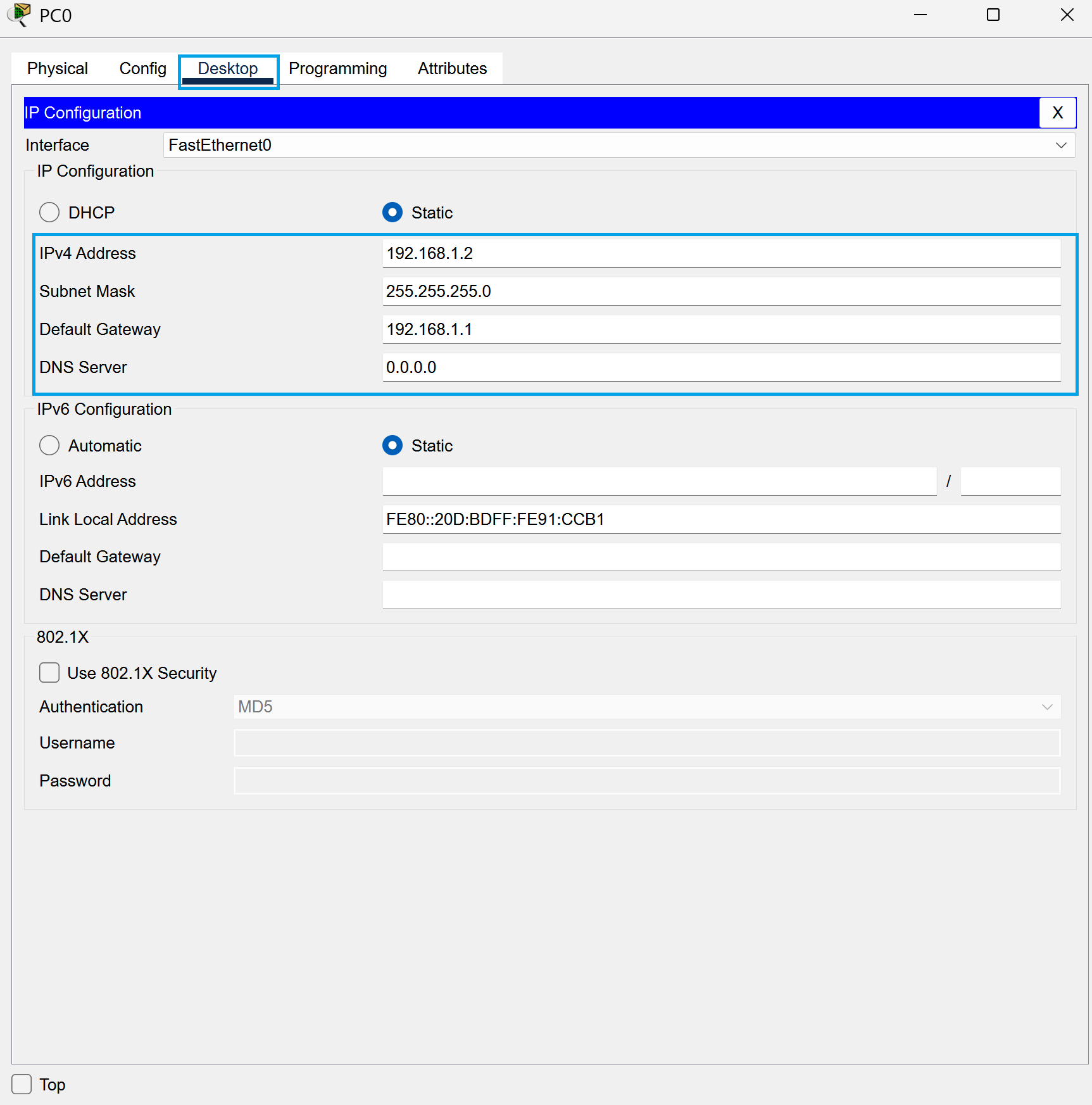Click the IPv4 Address field 192.168.1.2
1092x1105 pixels.
(x=722, y=253)
